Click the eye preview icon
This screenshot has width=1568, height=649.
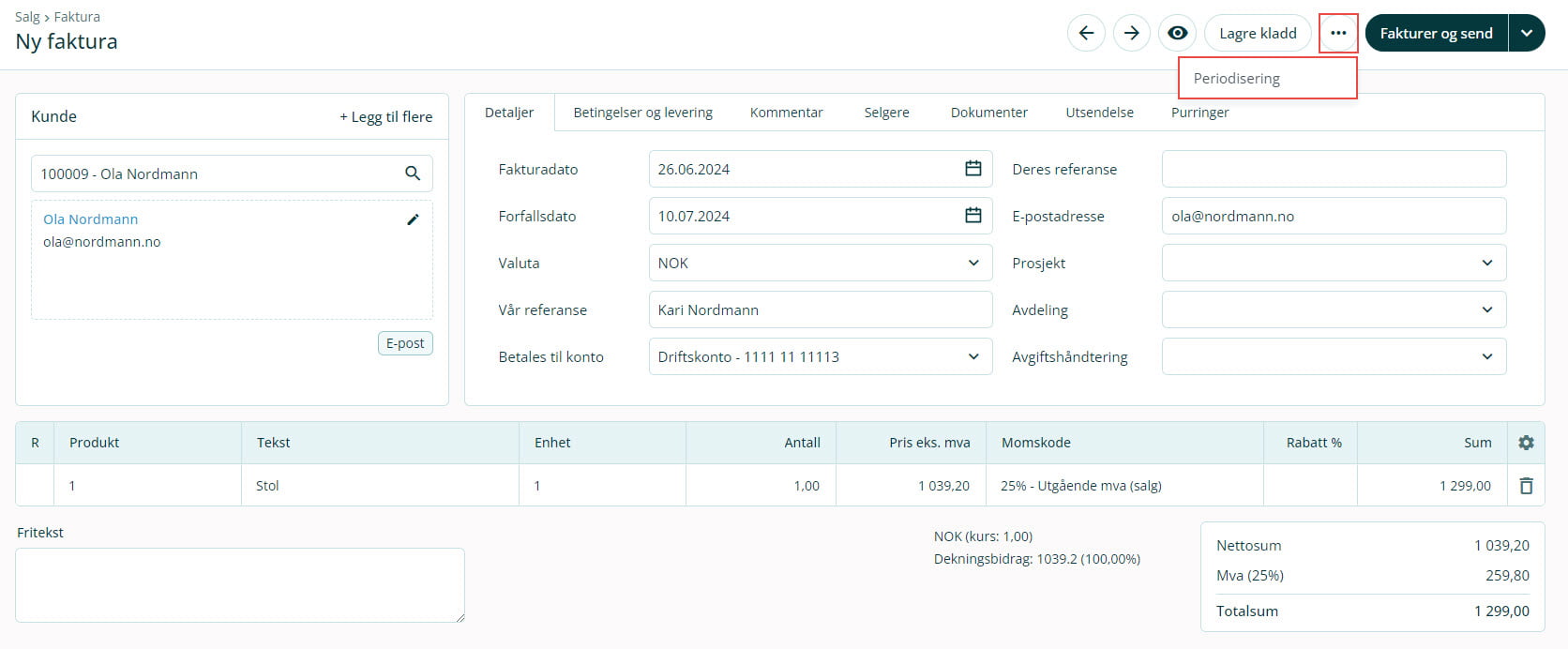coord(1177,34)
